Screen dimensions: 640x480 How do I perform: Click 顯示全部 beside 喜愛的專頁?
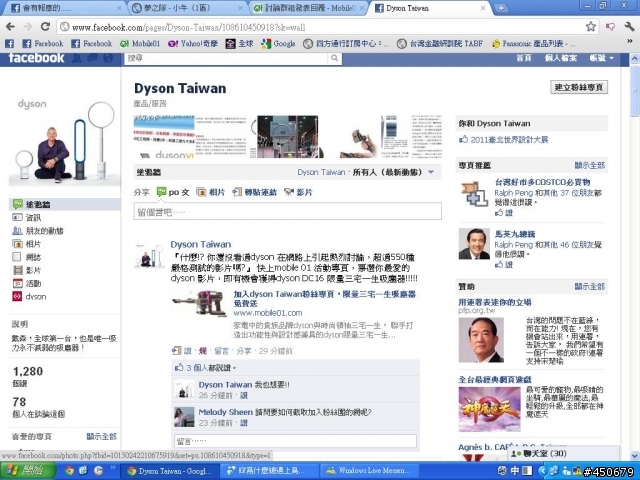tap(101, 436)
